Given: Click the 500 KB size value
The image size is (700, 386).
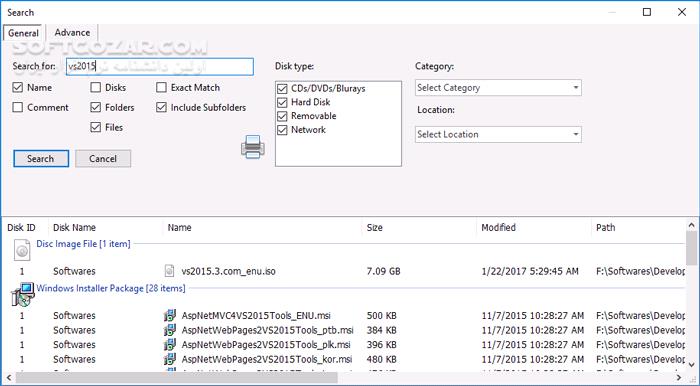Looking at the screenshot, I should point(382,315).
